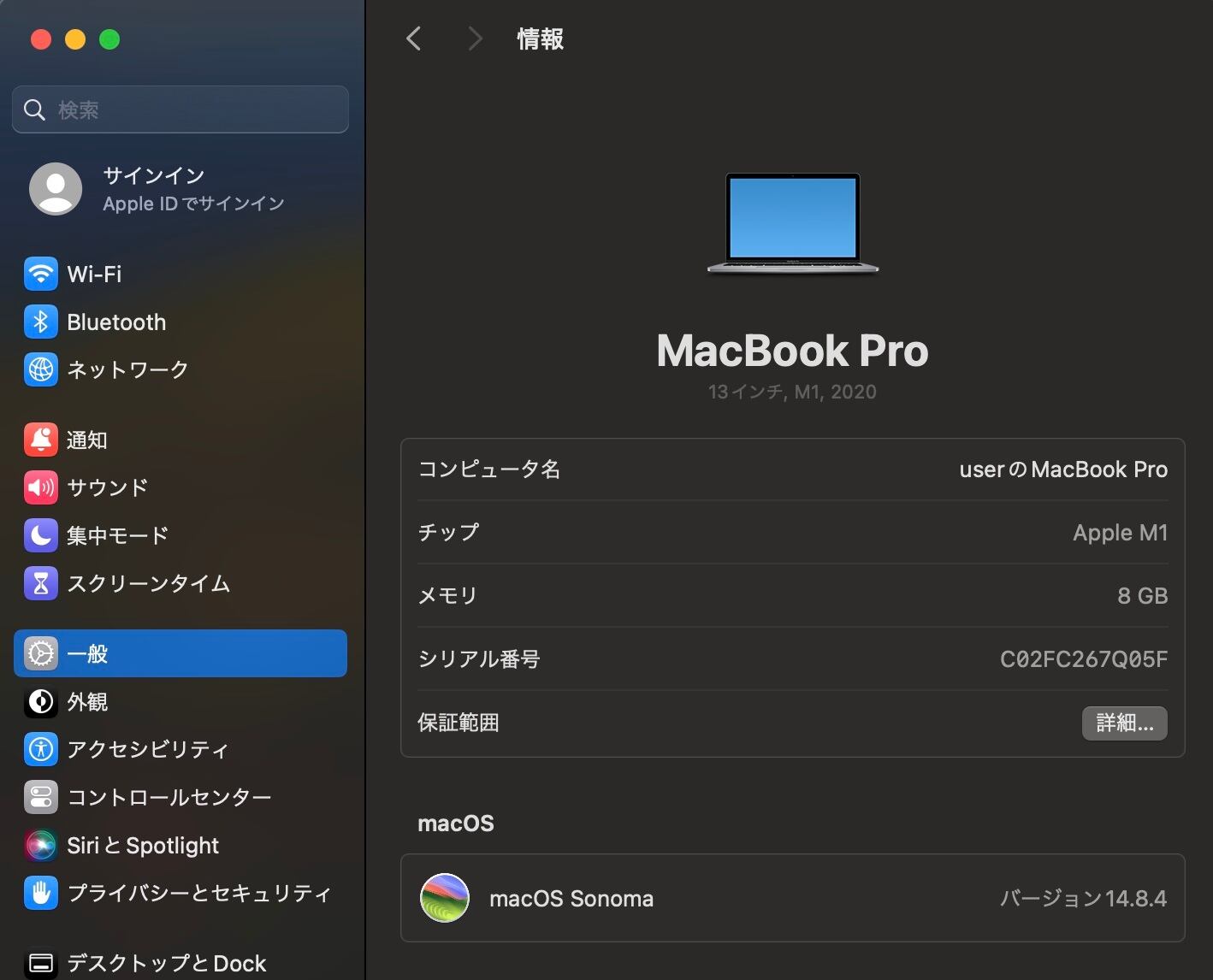Click the 情報 page title
1213x980 pixels.
tap(541, 38)
